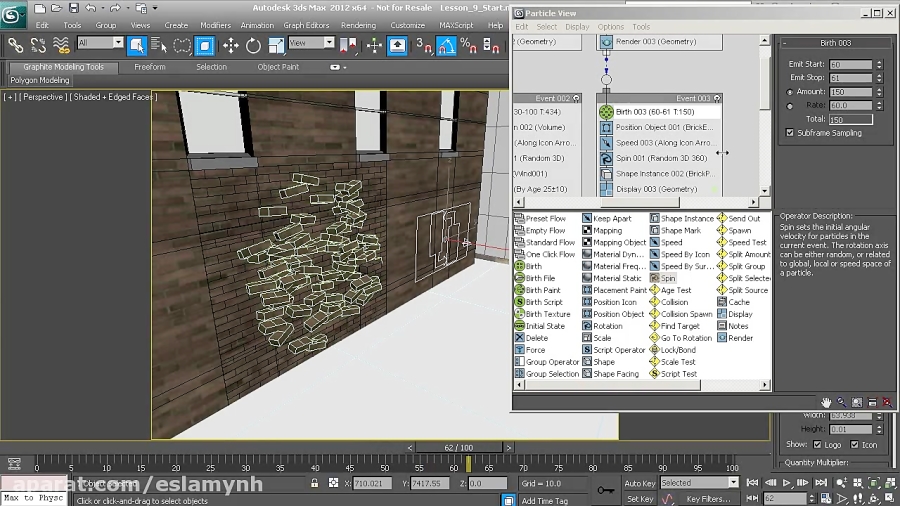The image size is (900, 506).
Task: Increase Emit Start spinner value
Action: click(x=879, y=62)
